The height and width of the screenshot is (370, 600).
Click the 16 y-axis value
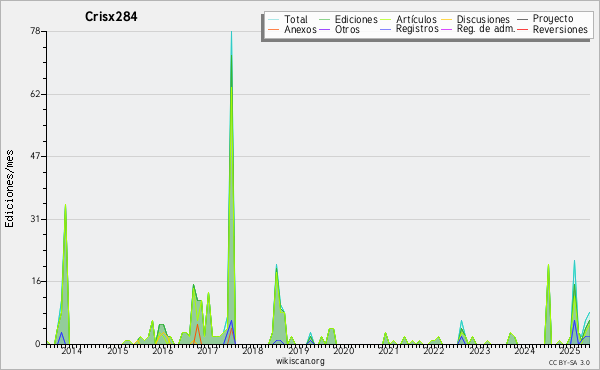tap(35, 281)
